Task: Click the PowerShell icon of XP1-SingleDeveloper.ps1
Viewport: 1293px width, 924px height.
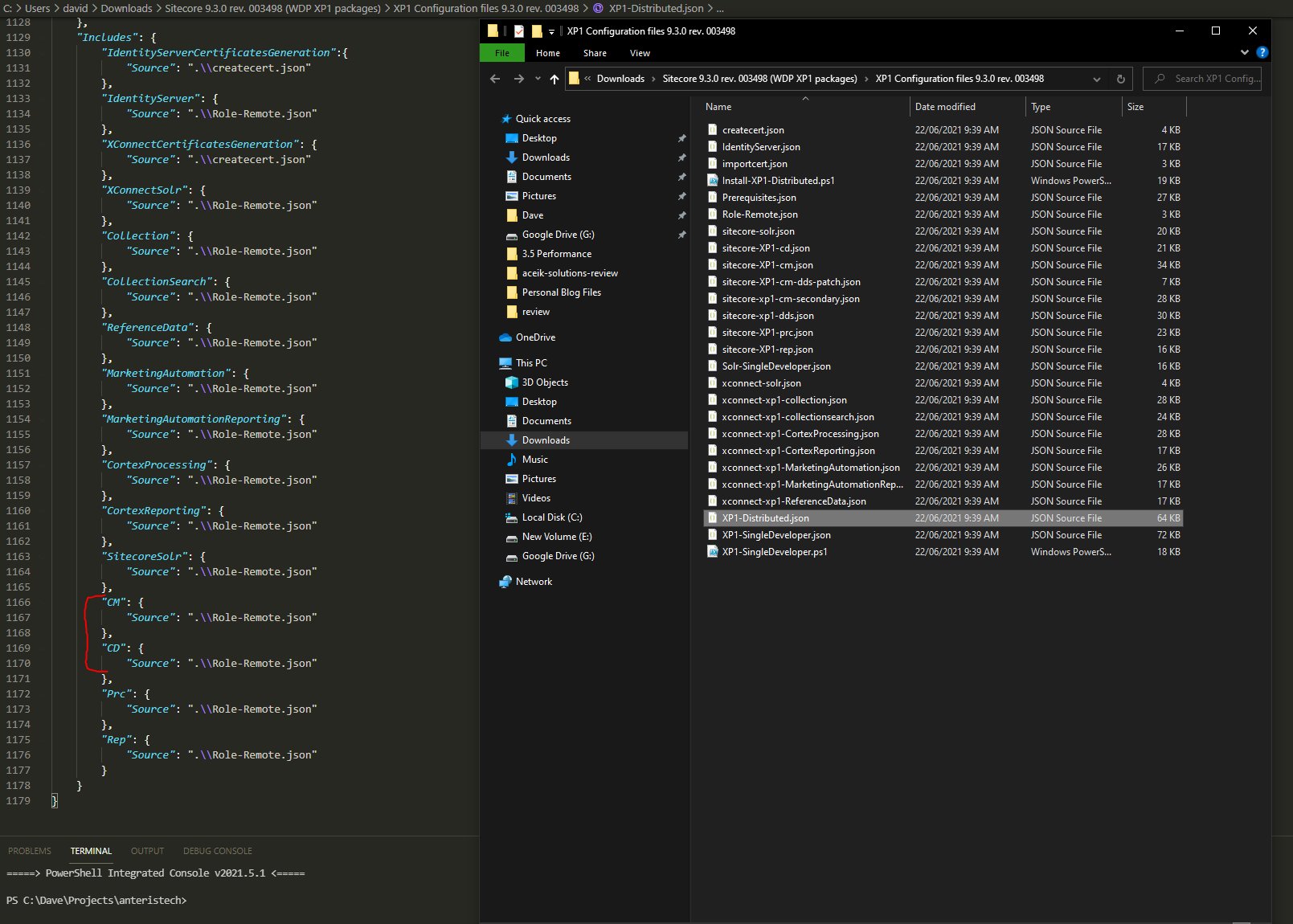Action: point(713,552)
